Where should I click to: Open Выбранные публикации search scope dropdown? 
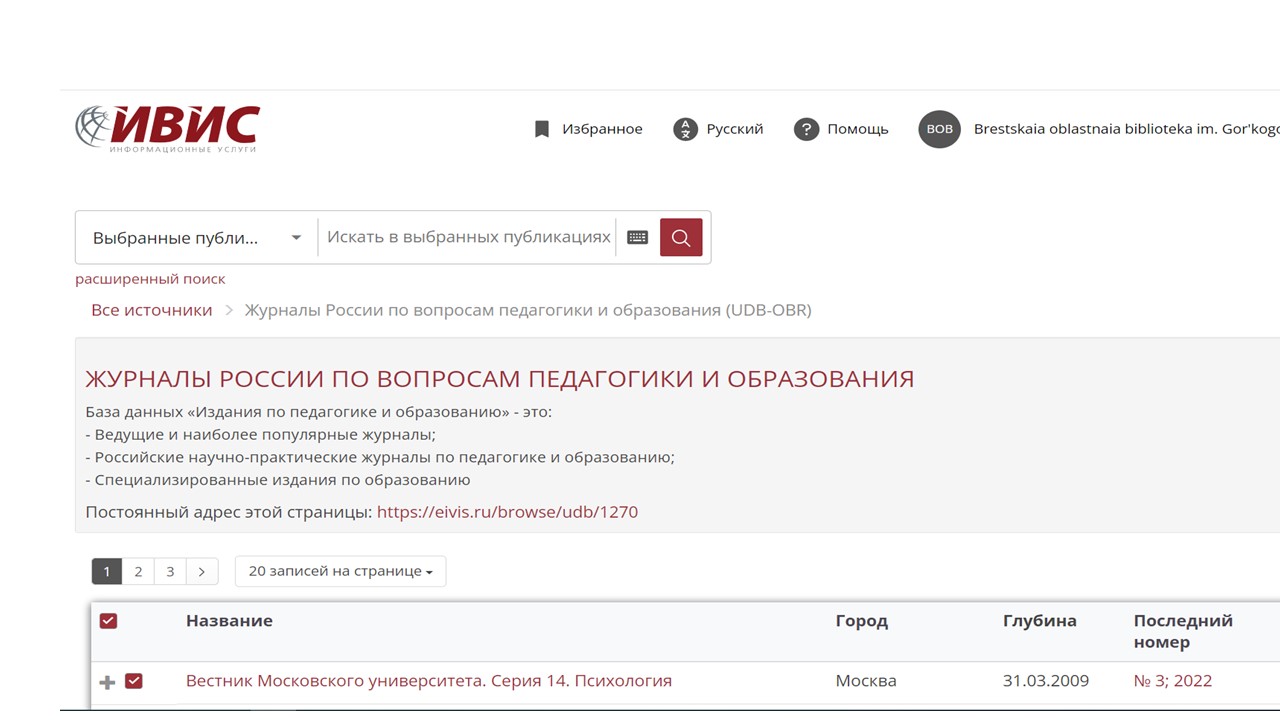tap(197, 238)
